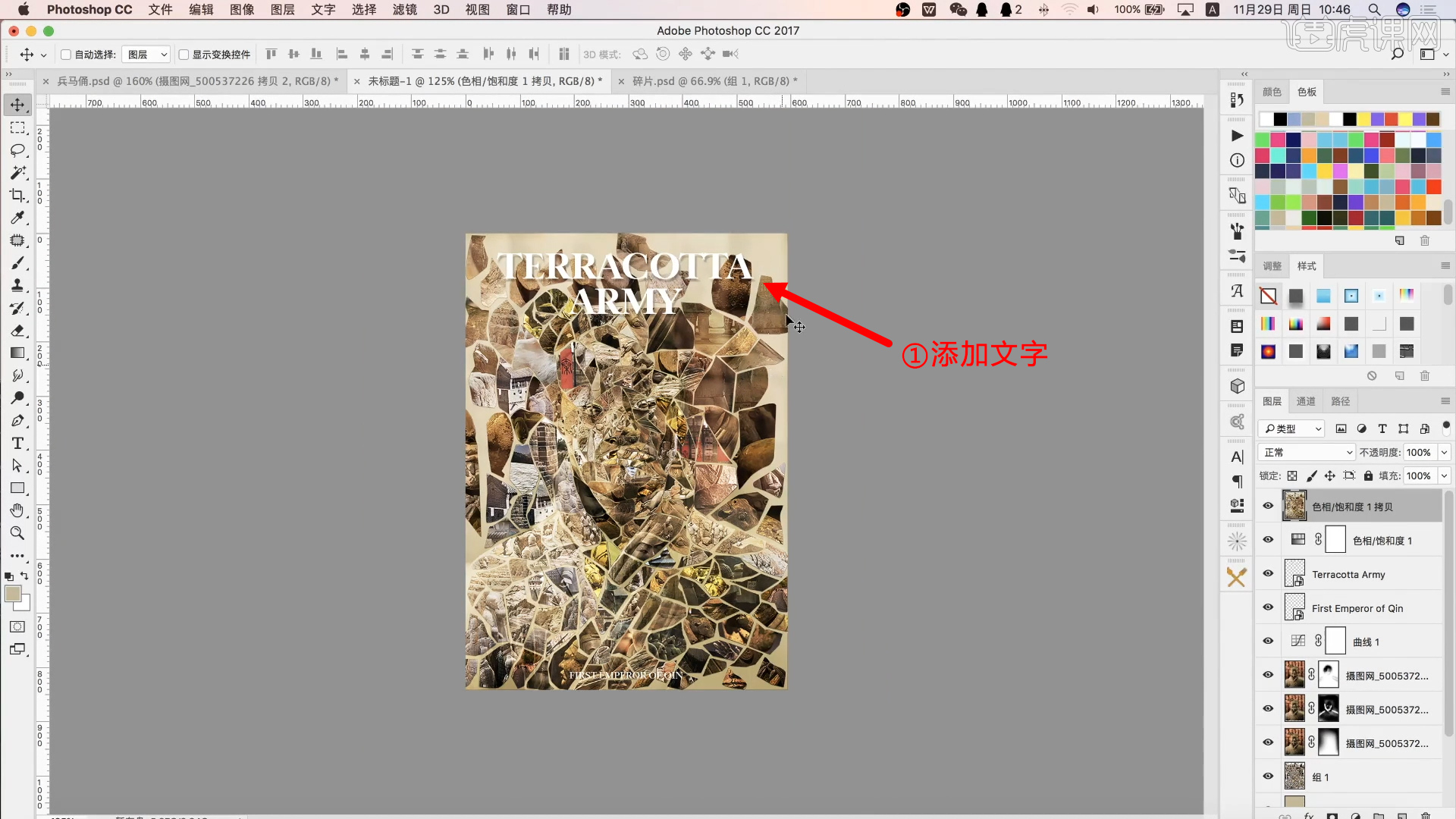Select the Rectangular Marquee tool
1456x819 pixels.
17,127
